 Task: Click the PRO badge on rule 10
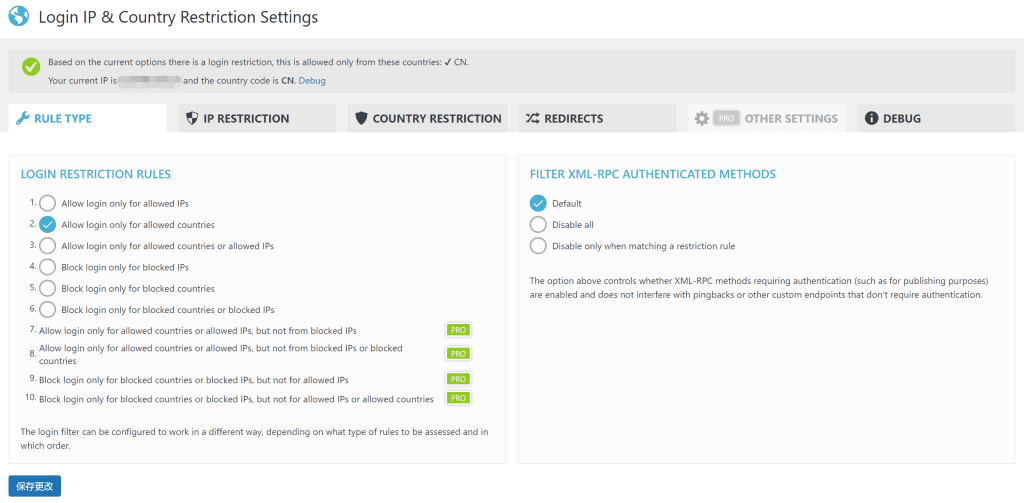[x=458, y=398]
